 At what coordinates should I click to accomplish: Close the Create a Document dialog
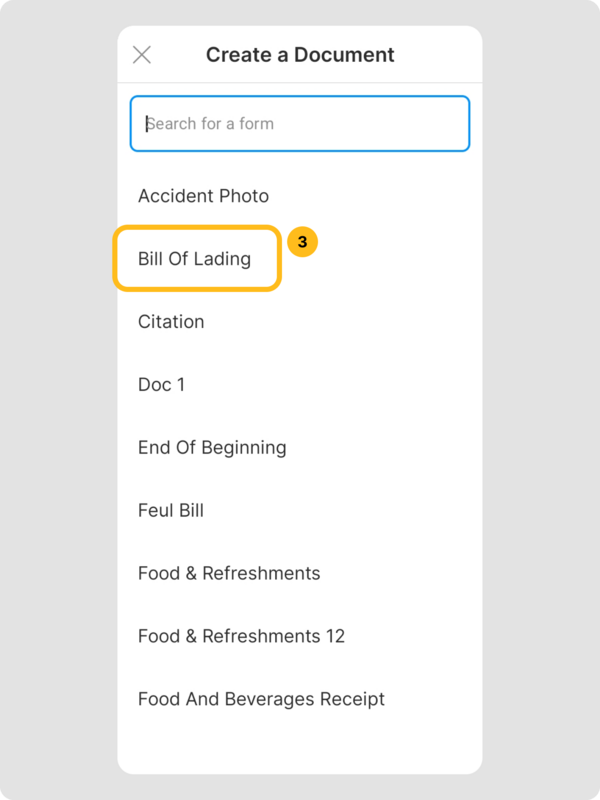tap(142, 55)
